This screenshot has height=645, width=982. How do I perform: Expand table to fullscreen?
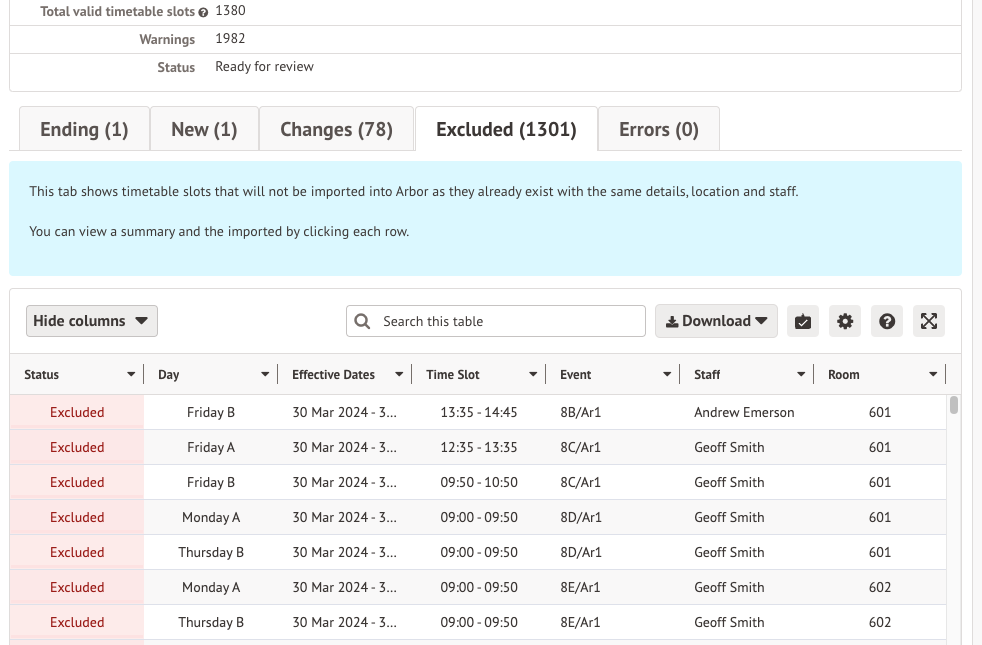pos(929,321)
